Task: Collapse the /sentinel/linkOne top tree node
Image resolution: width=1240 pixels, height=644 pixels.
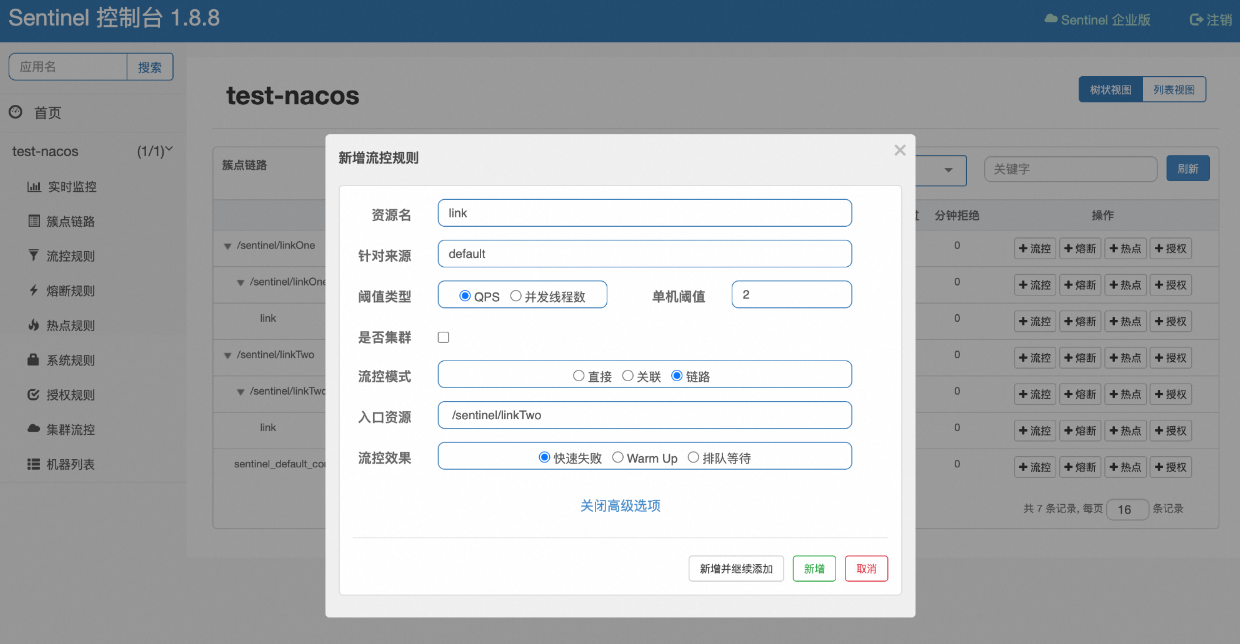Action: point(228,246)
